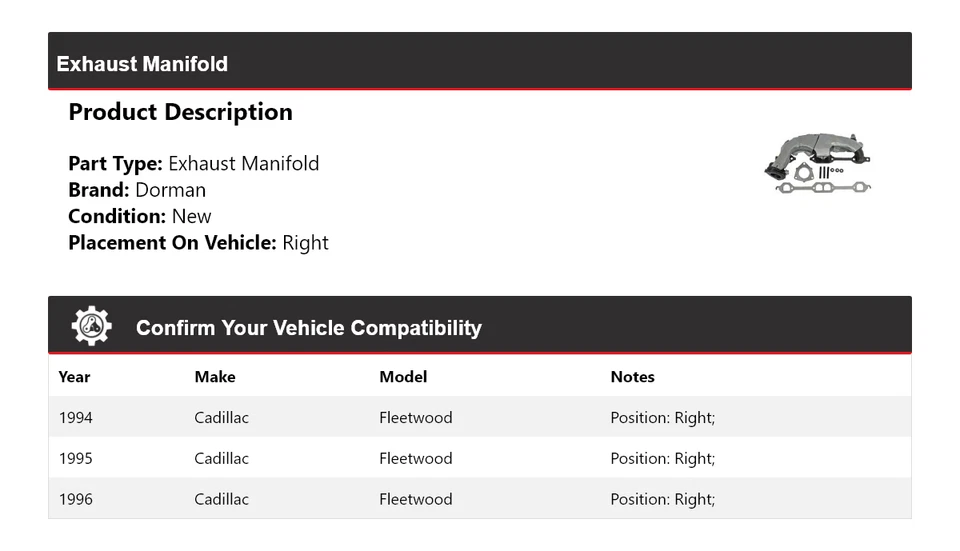
Task: Select the Product Description heading
Action: point(180,112)
